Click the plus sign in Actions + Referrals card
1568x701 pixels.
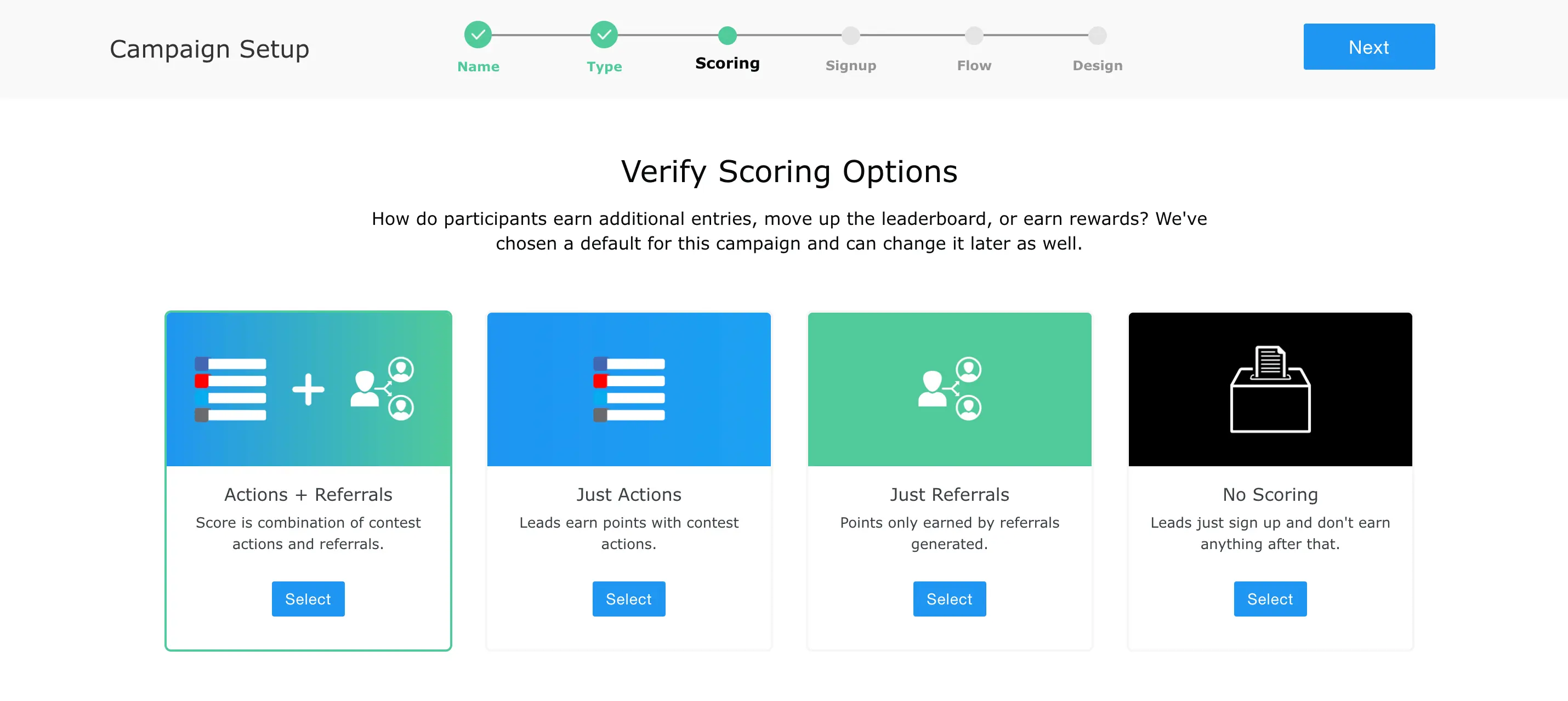[308, 389]
